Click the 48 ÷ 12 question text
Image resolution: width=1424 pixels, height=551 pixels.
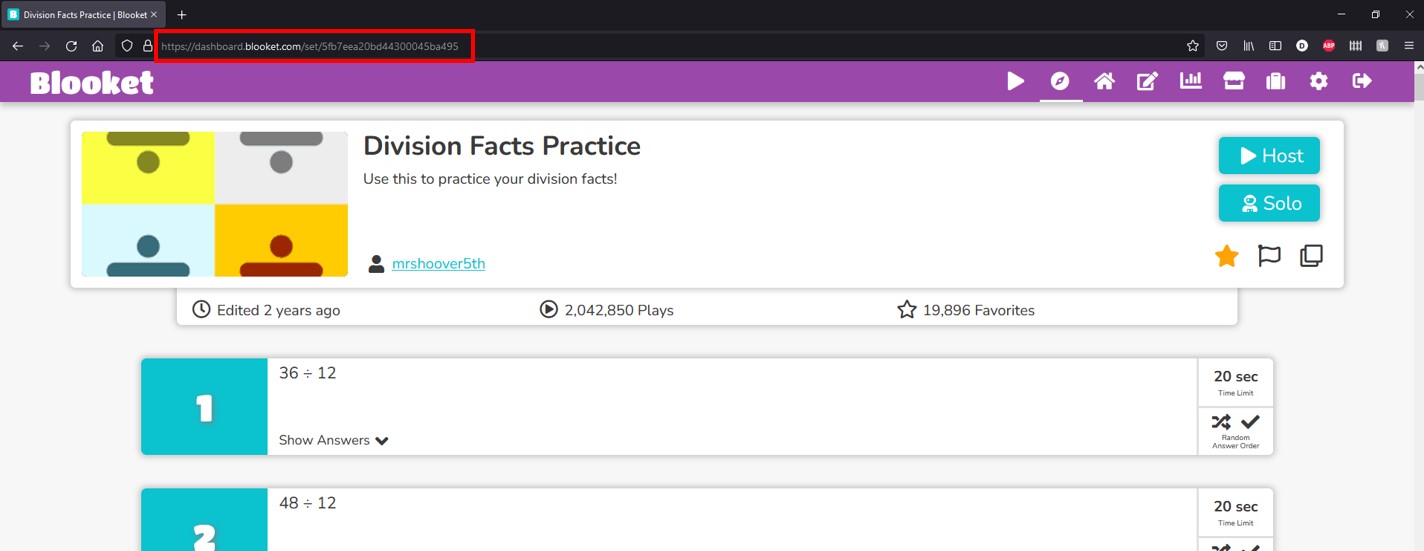click(x=307, y=503)
